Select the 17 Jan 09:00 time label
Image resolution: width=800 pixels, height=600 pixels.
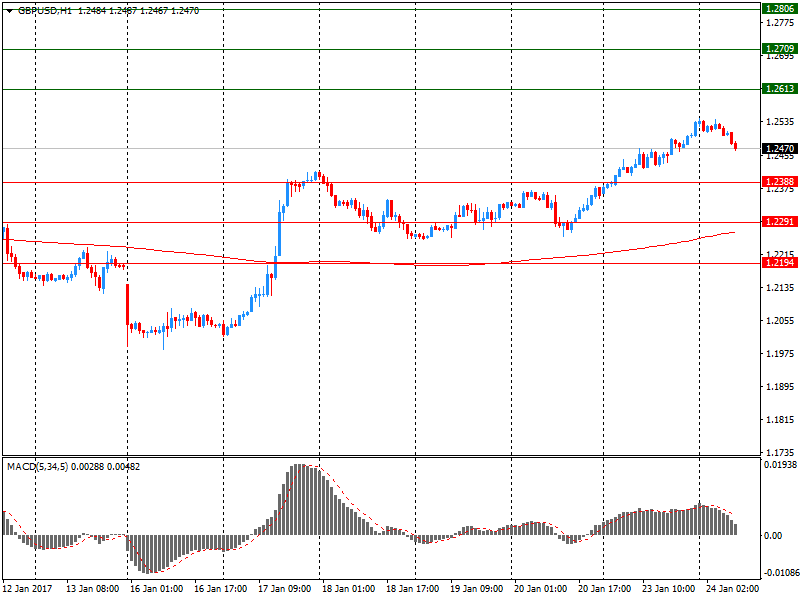point(285,588)
